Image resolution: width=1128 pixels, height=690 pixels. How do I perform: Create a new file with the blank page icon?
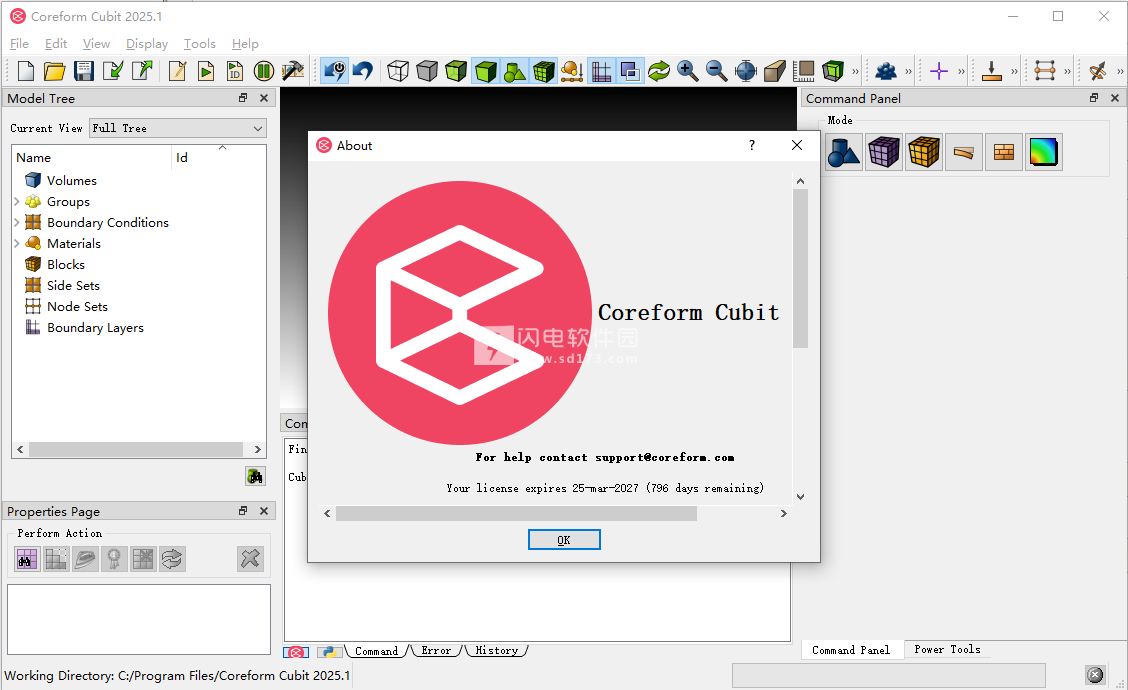(26, 71)
